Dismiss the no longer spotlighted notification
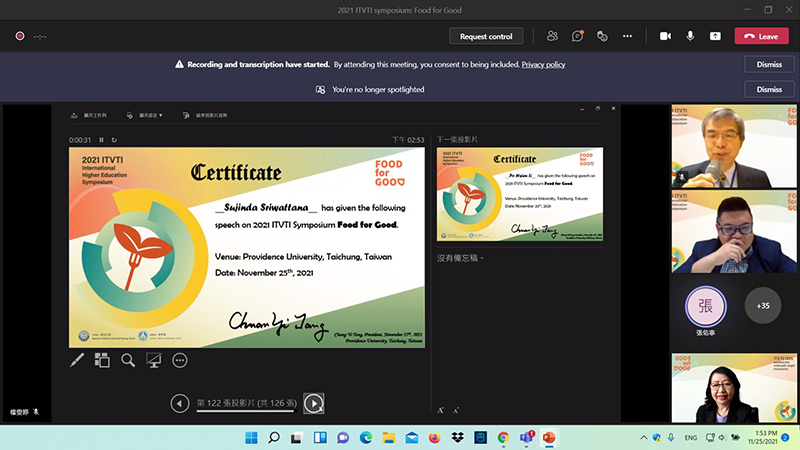800x450 pixels. (769, 89)
